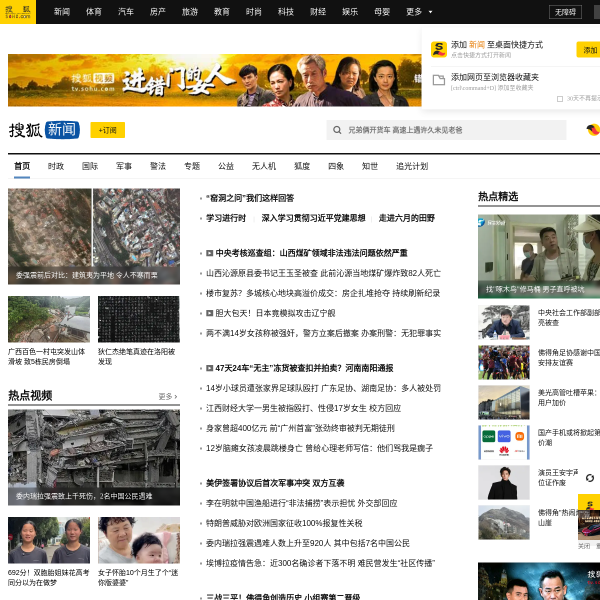Open "窑洞之问"我们这样回答 headline
Image resolution: width=600 pixels, height=600 pixels.
click(x=250, y=198)
